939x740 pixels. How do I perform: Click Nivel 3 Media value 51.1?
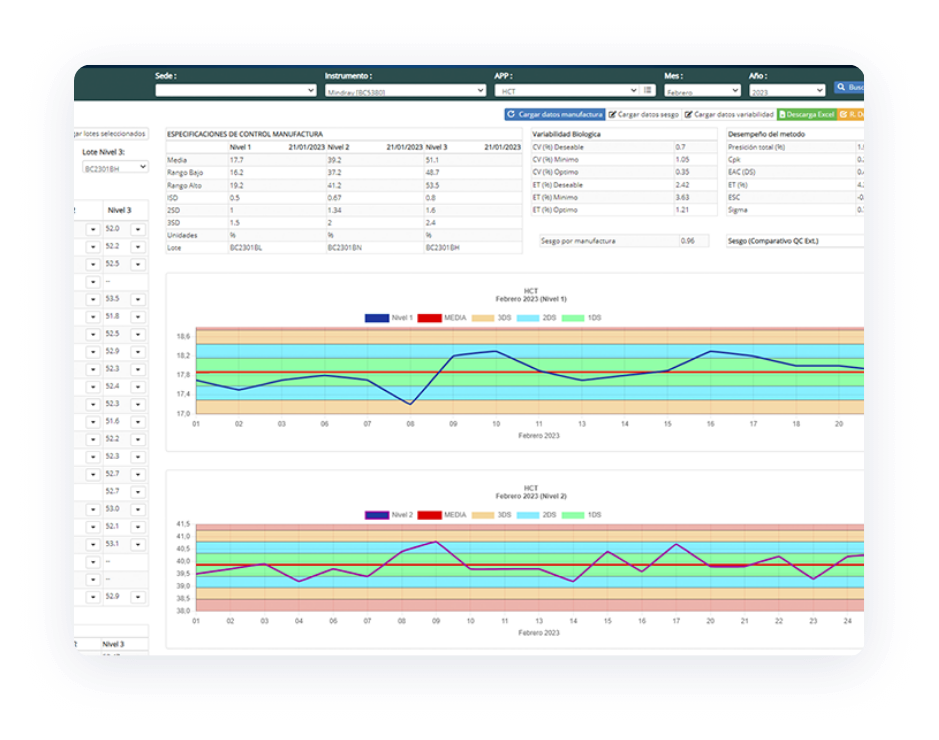(432, 160)
